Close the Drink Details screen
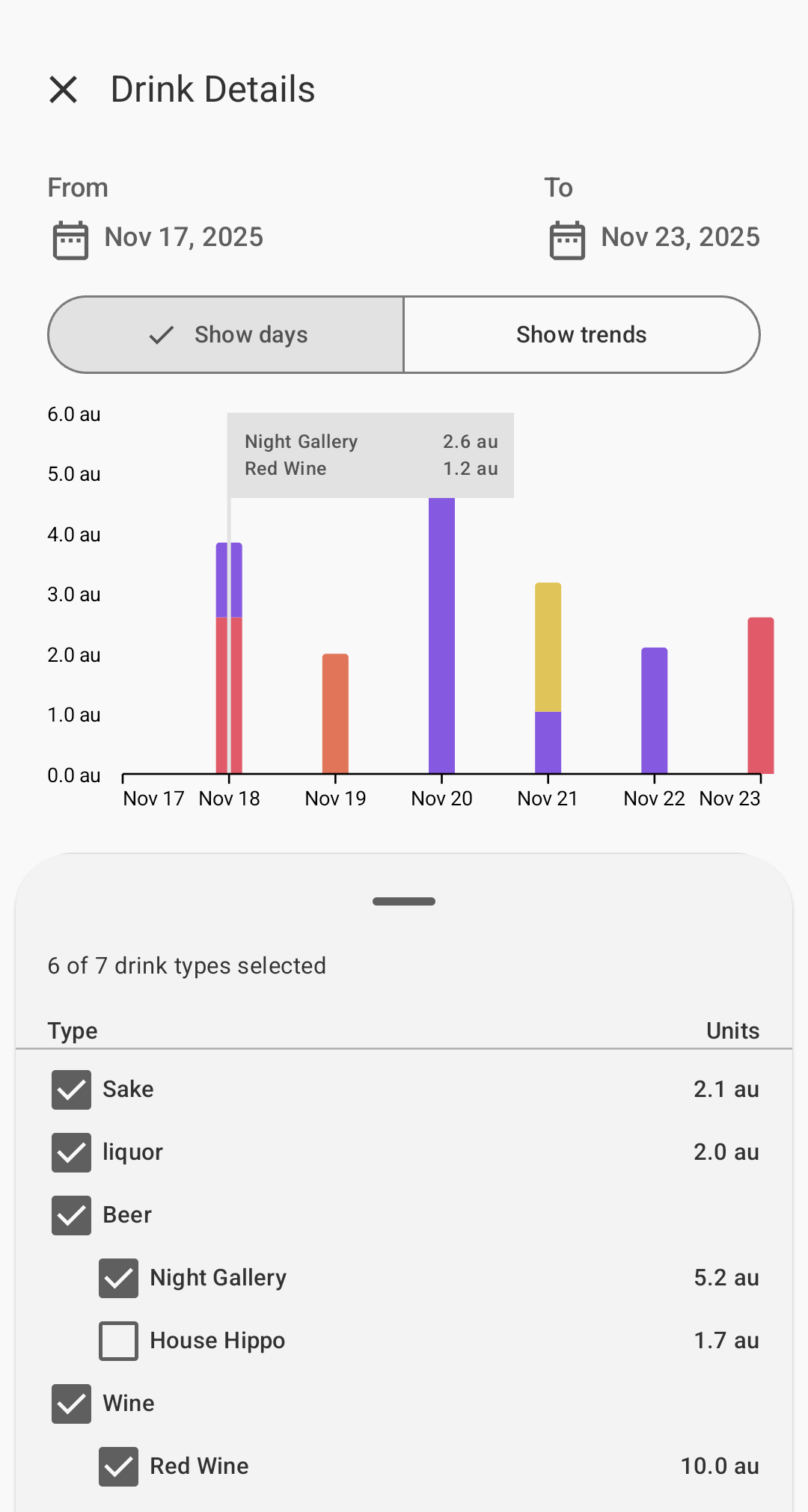Image resolution: width=808 pixels, height=1512 pixels. click(64, 90)
